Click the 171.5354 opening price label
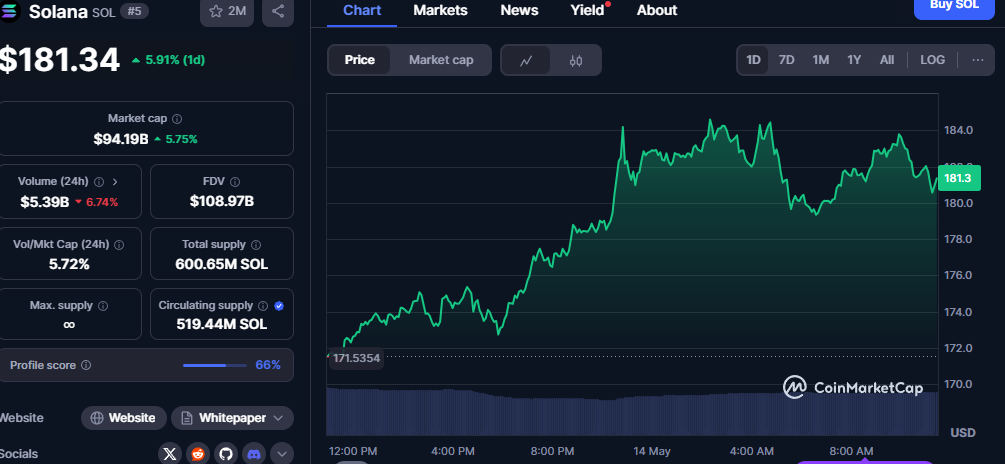This screenshot has width=1005, height=464. pos(356,358)
